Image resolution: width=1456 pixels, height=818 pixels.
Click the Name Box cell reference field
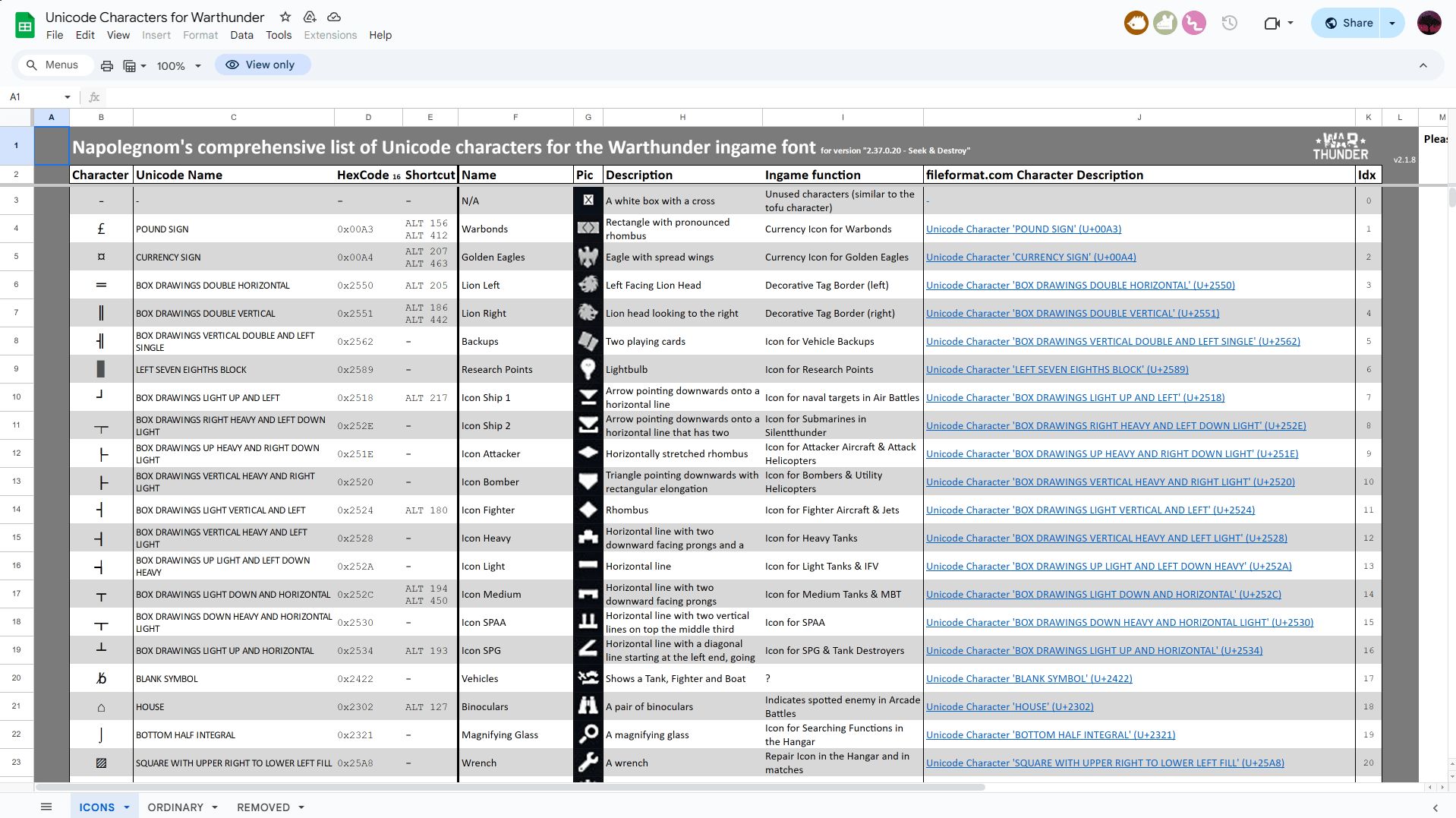[x=34, y=96]
